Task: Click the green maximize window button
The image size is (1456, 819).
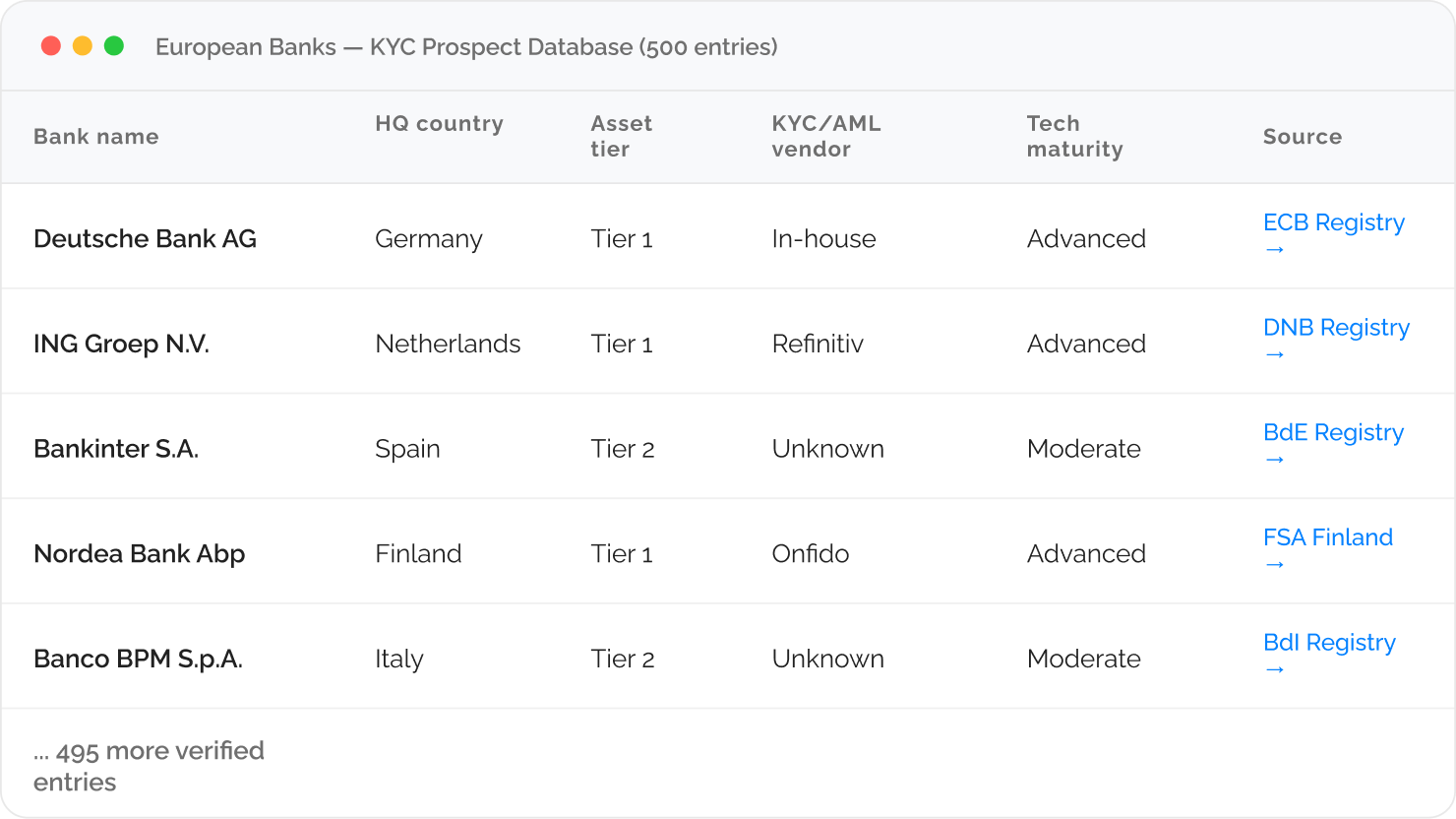Action: coord(114,46)
